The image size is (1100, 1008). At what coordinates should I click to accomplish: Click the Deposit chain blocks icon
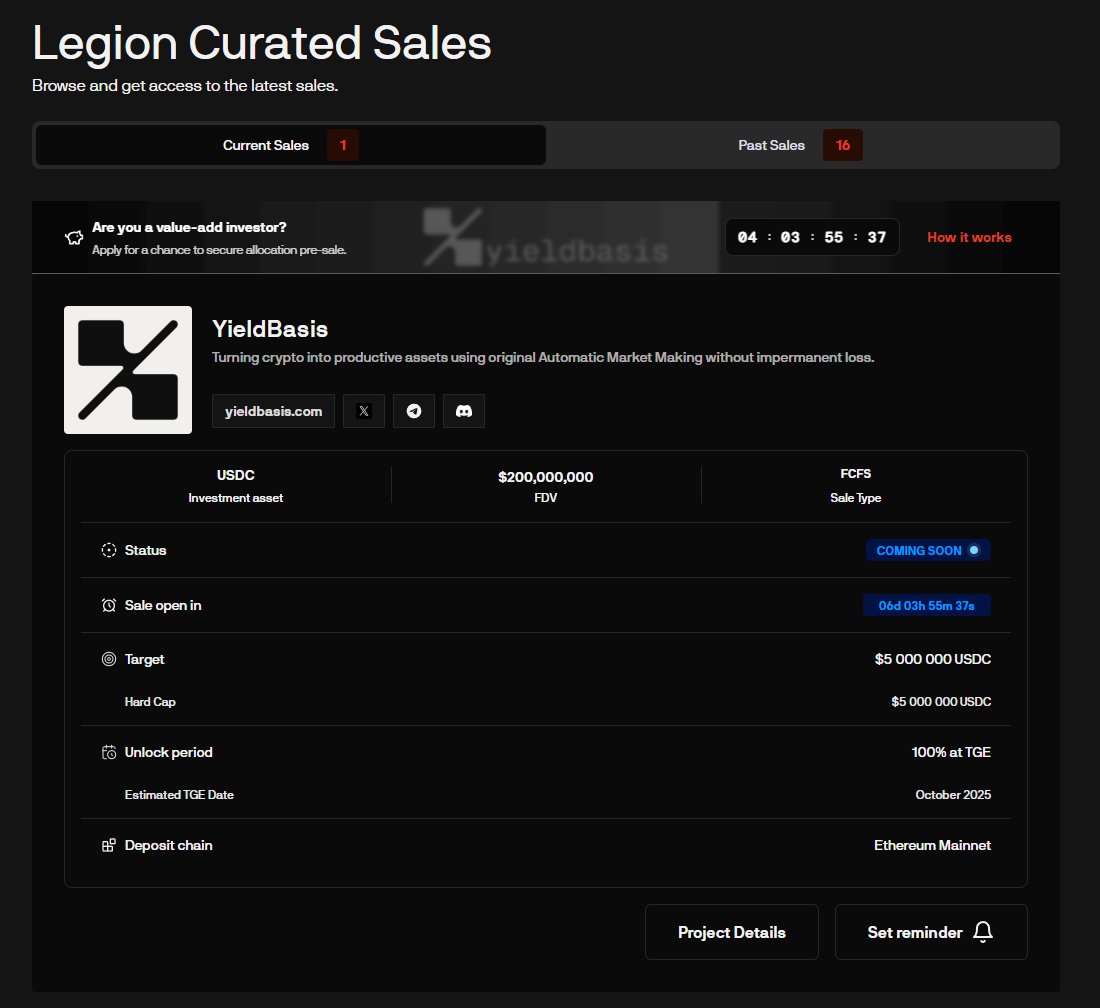click(x=109, y=845)
